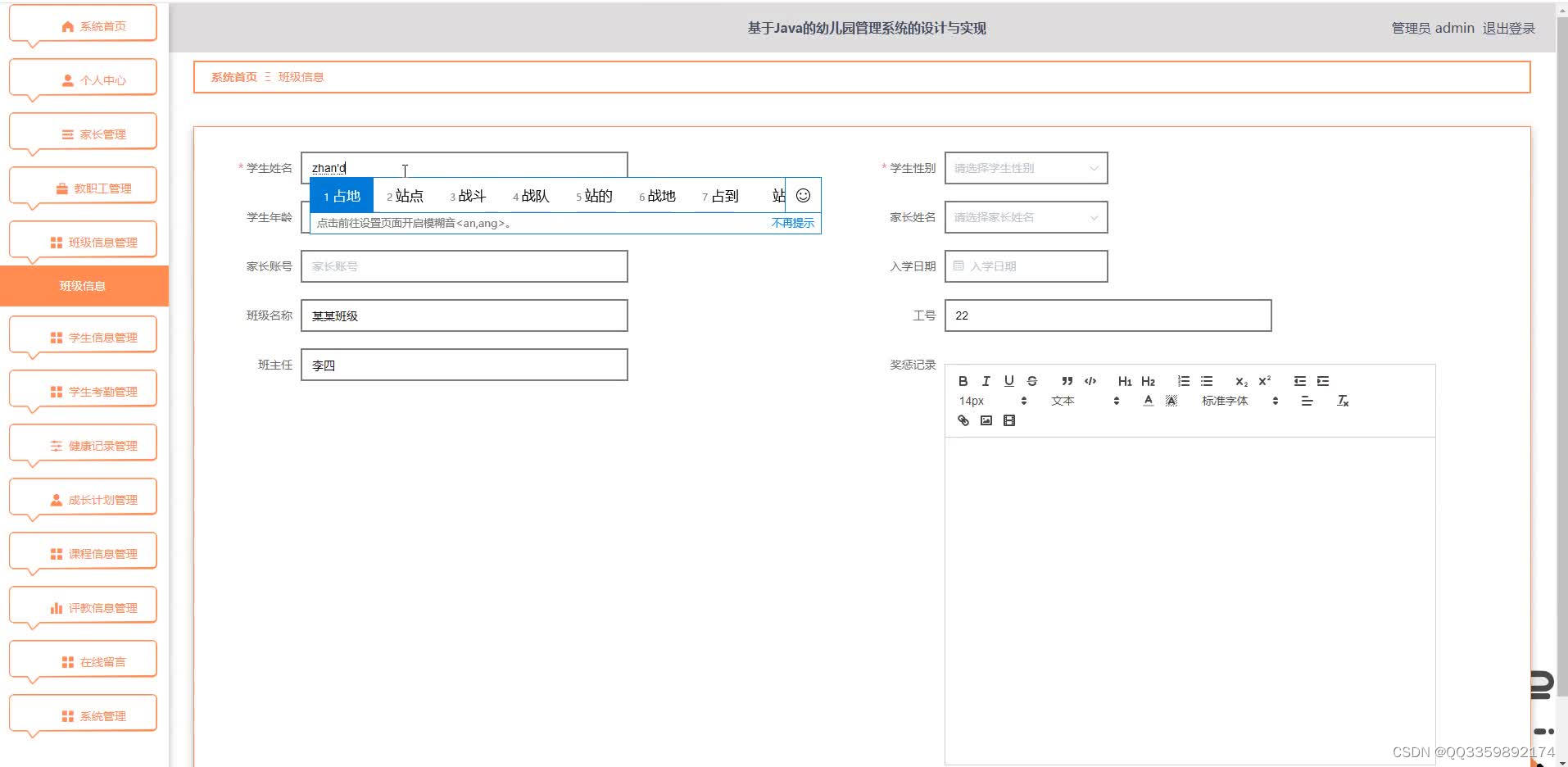Expand 健康记录管理 in the sidebar

tap(83, 445)
